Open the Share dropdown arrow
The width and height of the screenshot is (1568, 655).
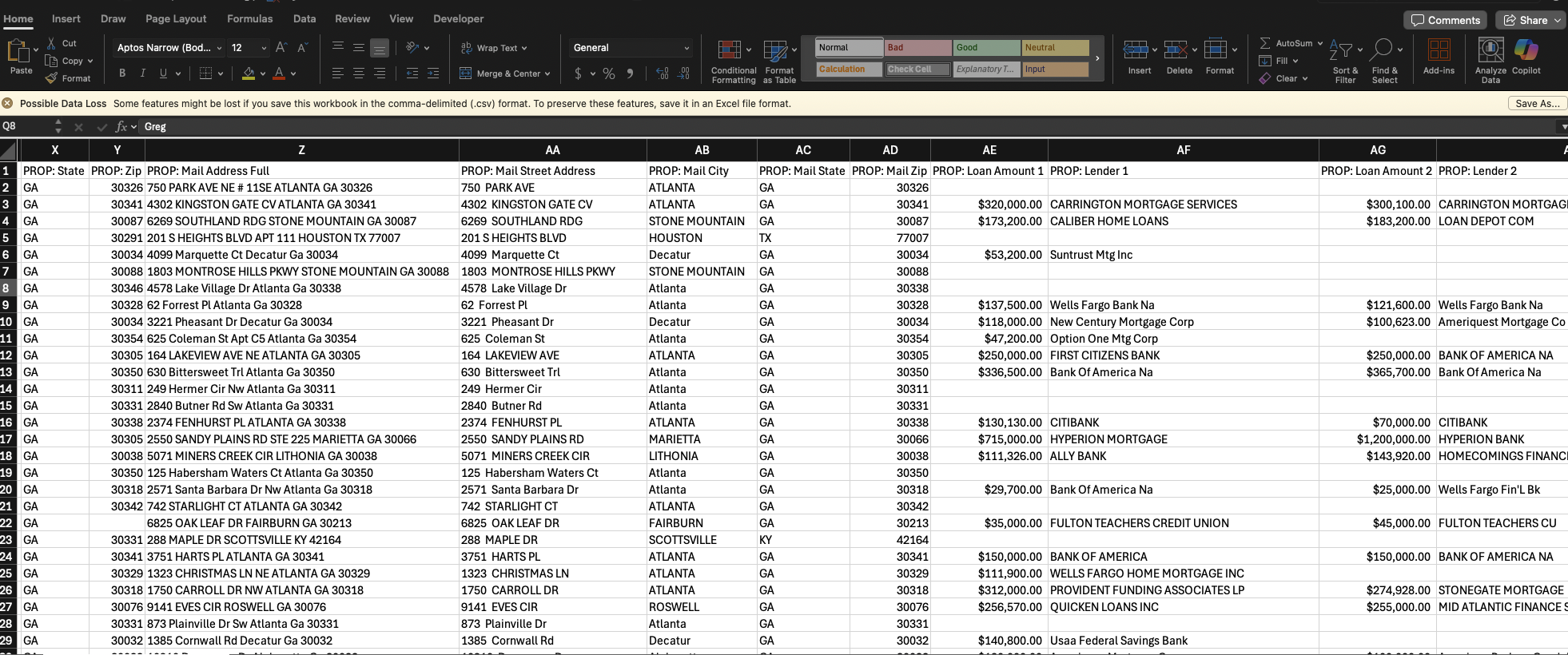[1558, 20]
